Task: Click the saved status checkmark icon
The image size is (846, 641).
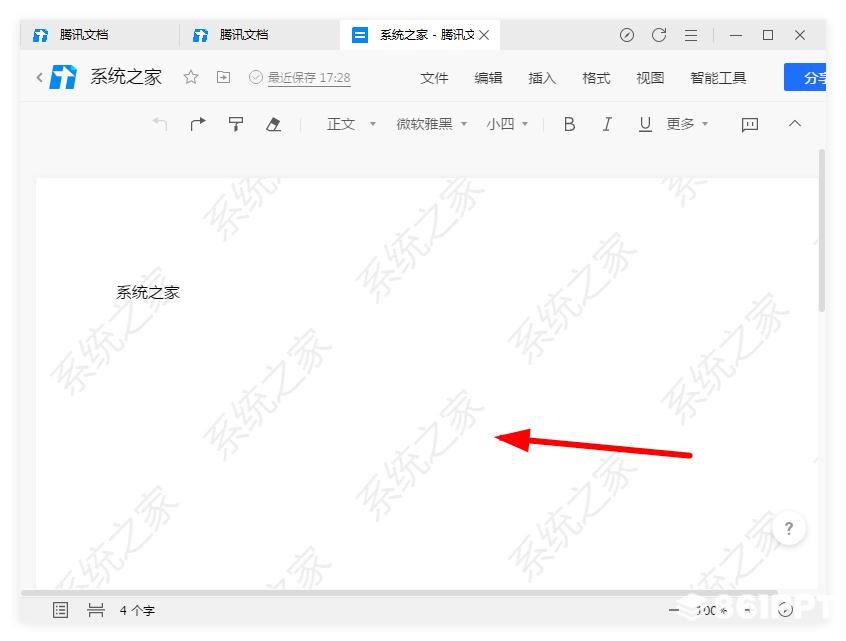Action: pyautogui.click(x=256, y=77)
